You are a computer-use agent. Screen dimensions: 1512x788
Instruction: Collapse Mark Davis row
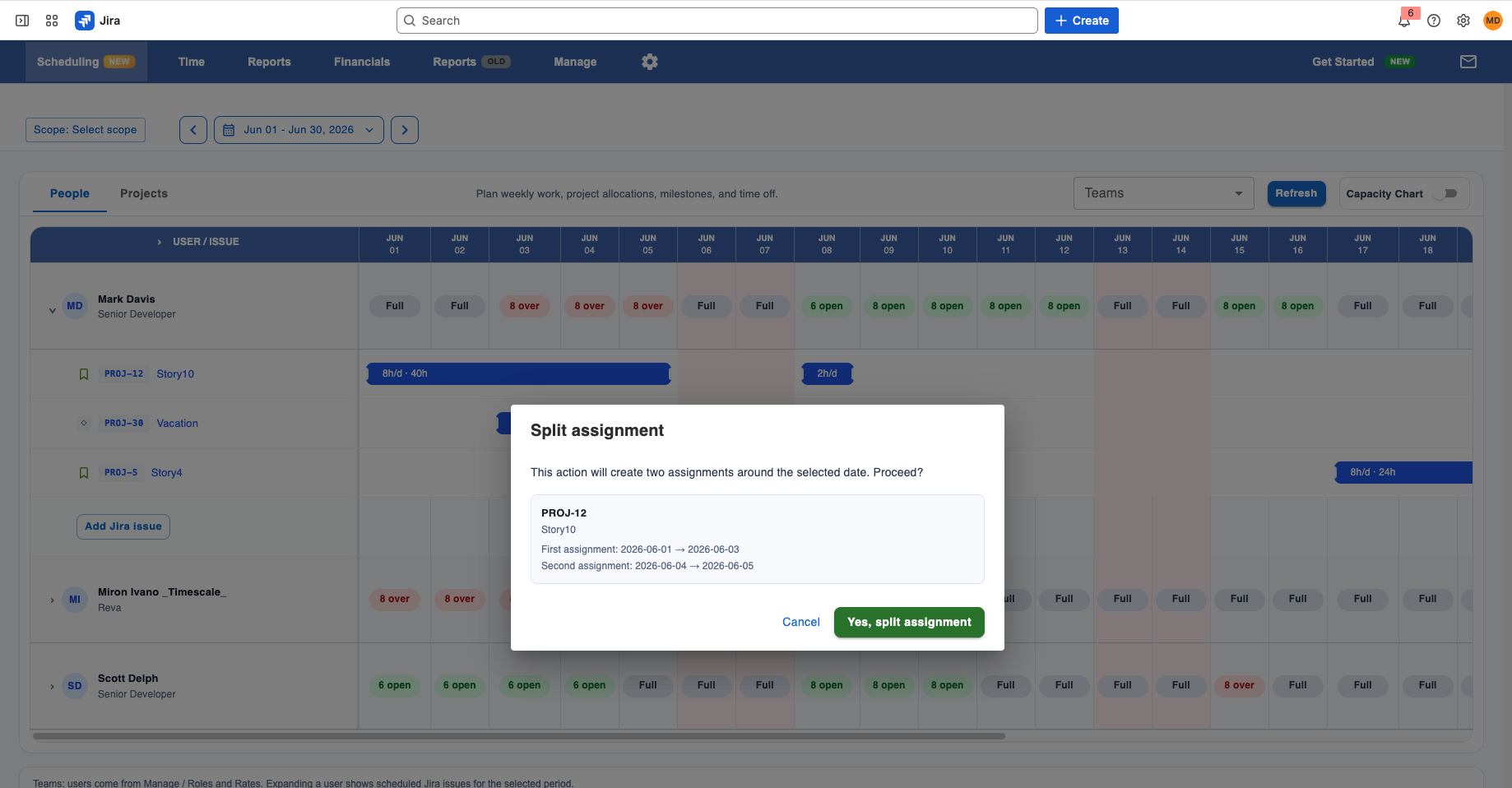tap(53, 311)
